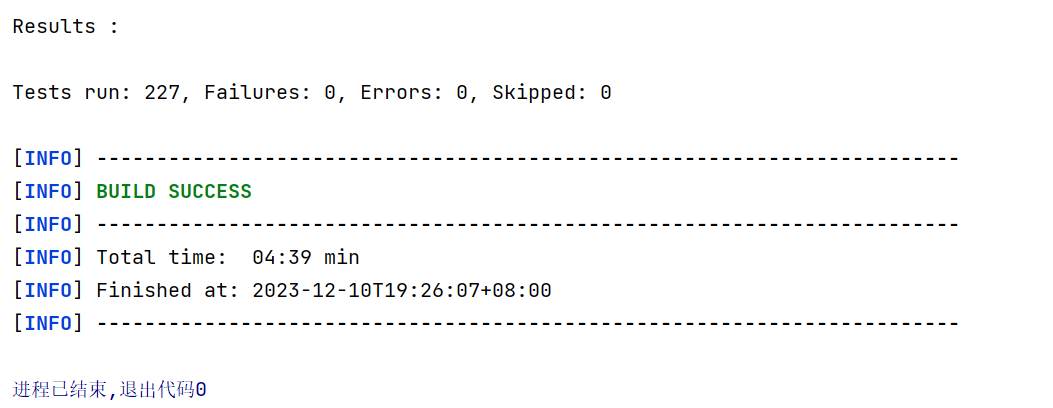
Task: Click the "Results :" heading text
Action: point(65,27)
